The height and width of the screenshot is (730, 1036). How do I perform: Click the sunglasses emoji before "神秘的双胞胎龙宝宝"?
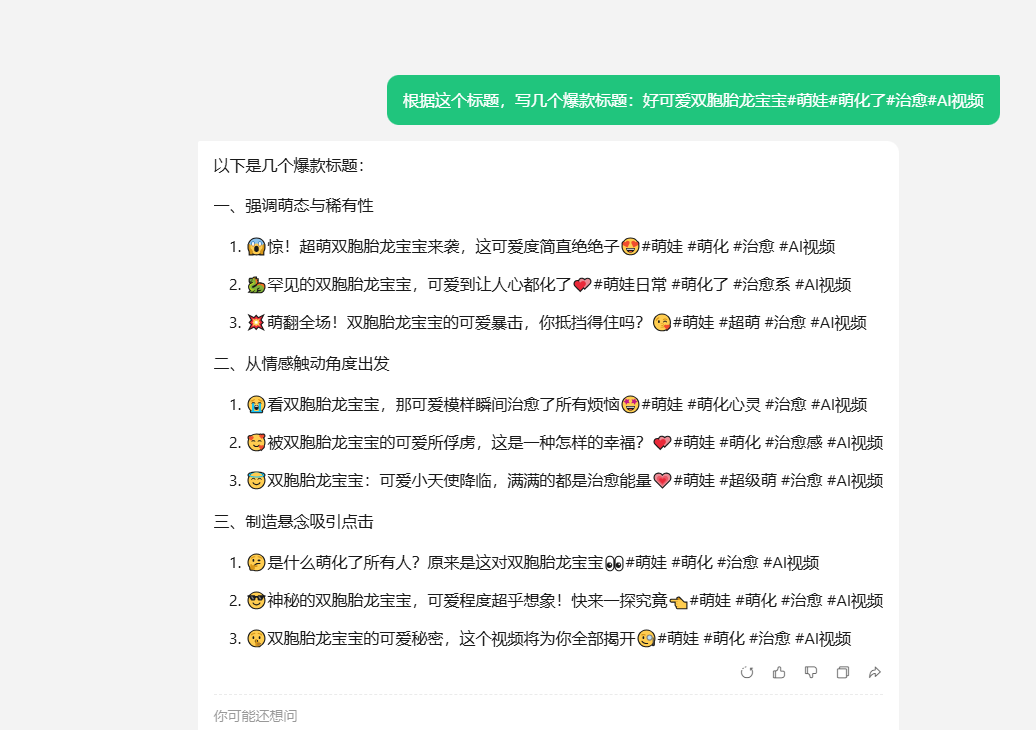tap(256, 601)
